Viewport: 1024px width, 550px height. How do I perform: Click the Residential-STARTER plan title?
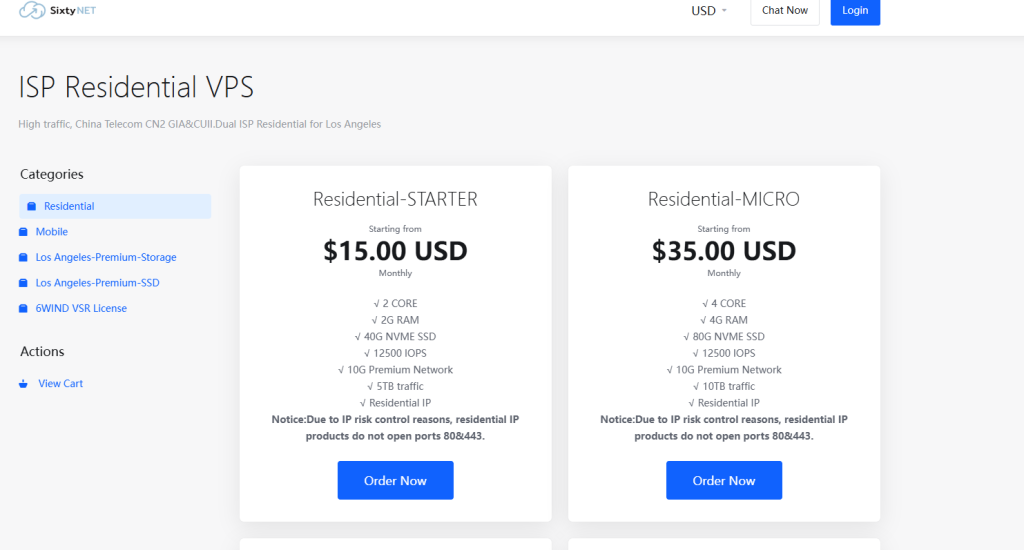(x=395, y=199)
